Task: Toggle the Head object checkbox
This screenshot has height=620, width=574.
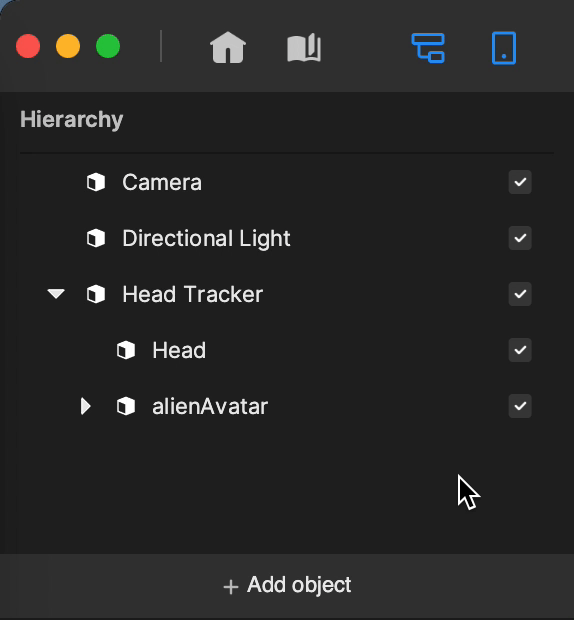Action: pyautogui.click(x=520, y=350)
